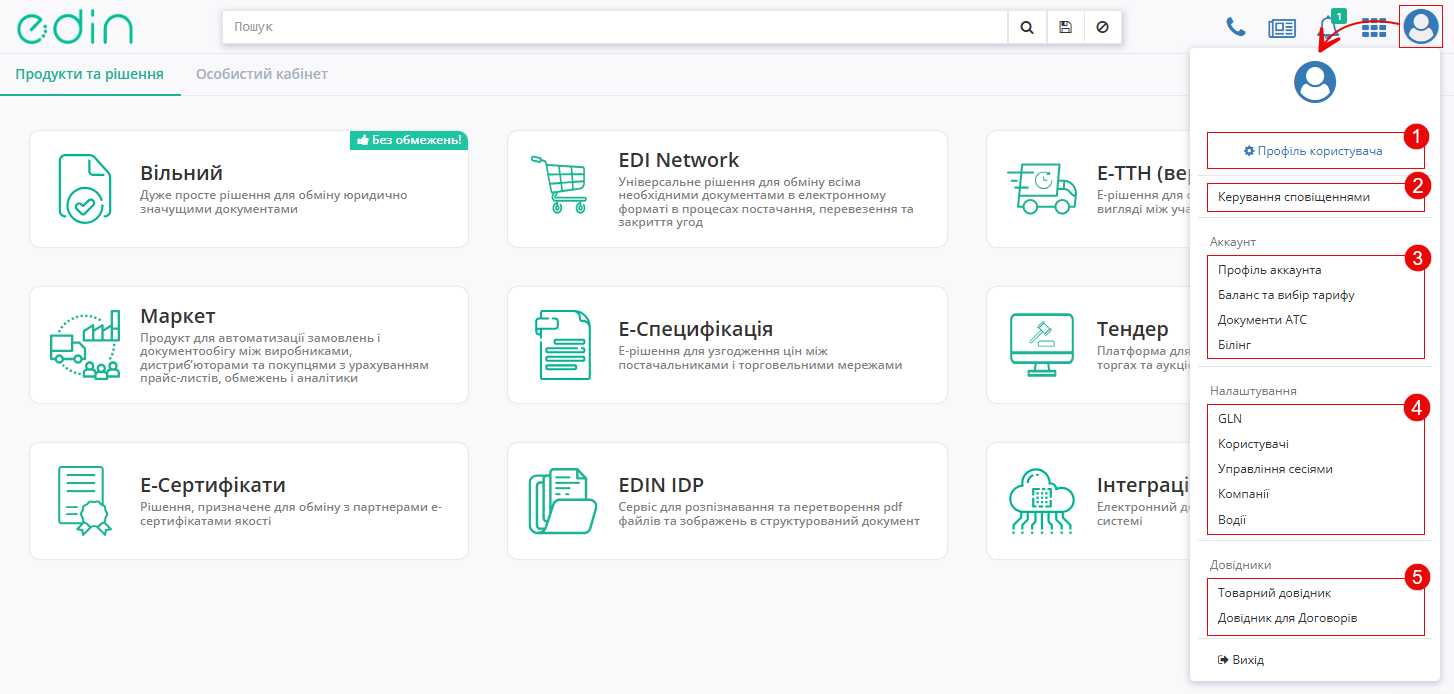Open the phone contact icon

(x=1236, y=28)
